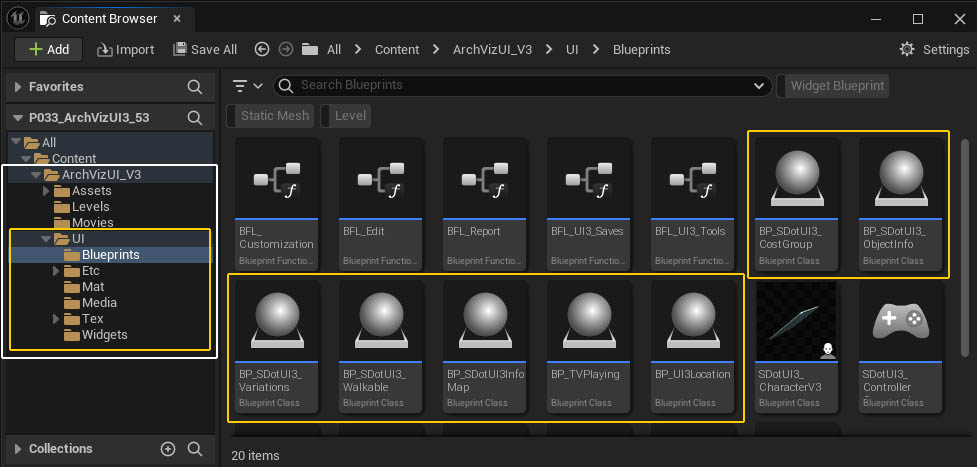Click the Blueprints breadcrumb item
Image resolution: width=977 pixels, height=467 pixels.
[x=642, y=49]
